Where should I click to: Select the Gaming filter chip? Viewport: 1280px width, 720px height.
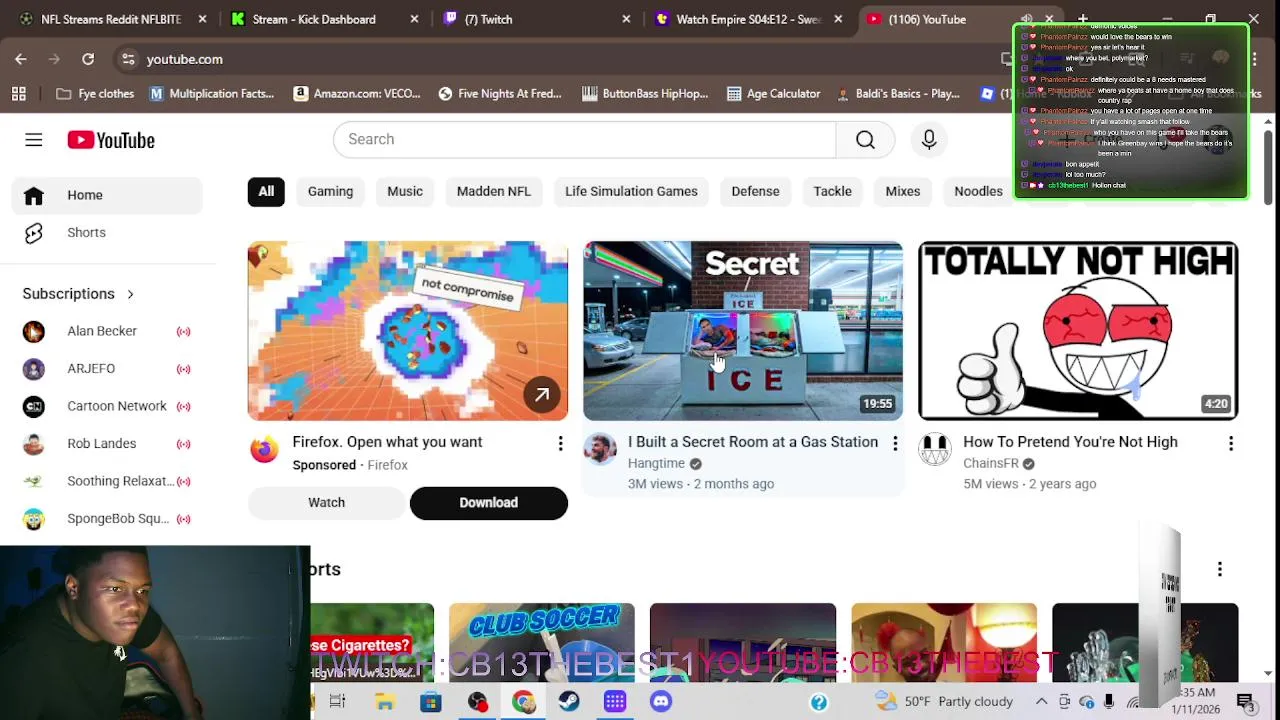[330, 192]
